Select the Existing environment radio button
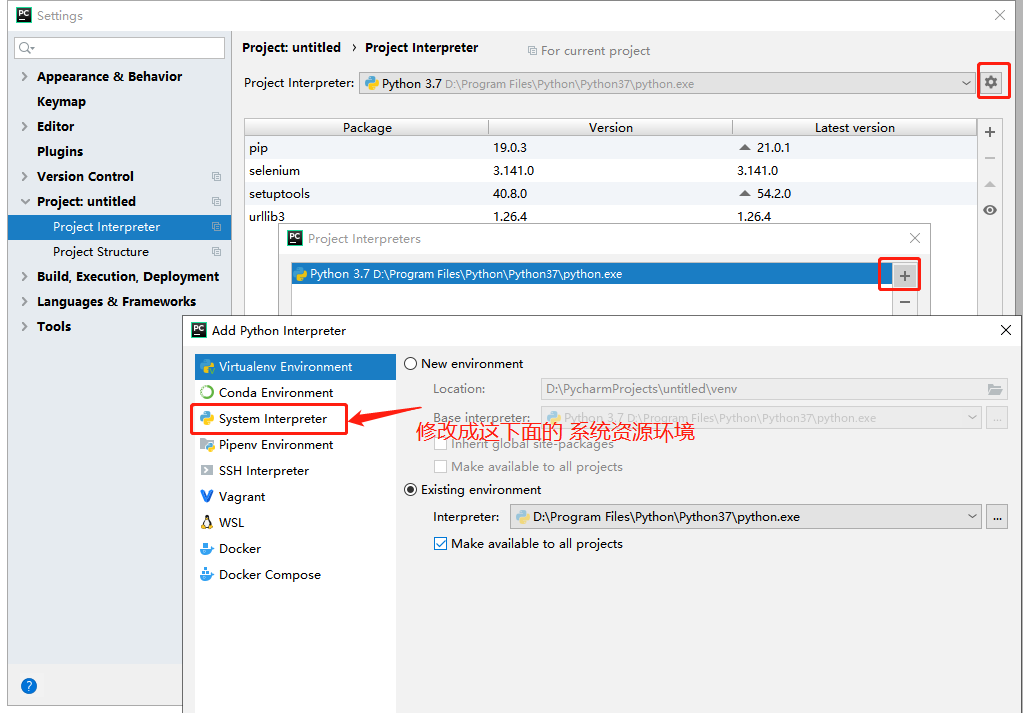Image resolution: width=1023 pixels, height=713 pixels. (410, 490)
